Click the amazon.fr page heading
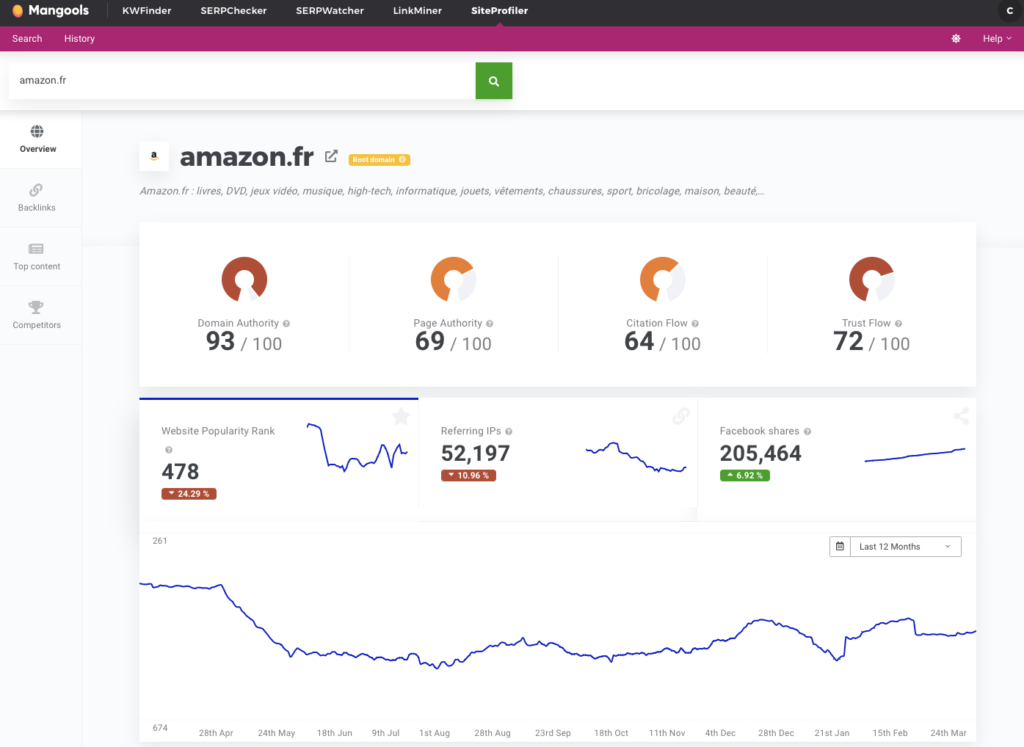This screenshot has height=747, width=1024. (247, 157)
